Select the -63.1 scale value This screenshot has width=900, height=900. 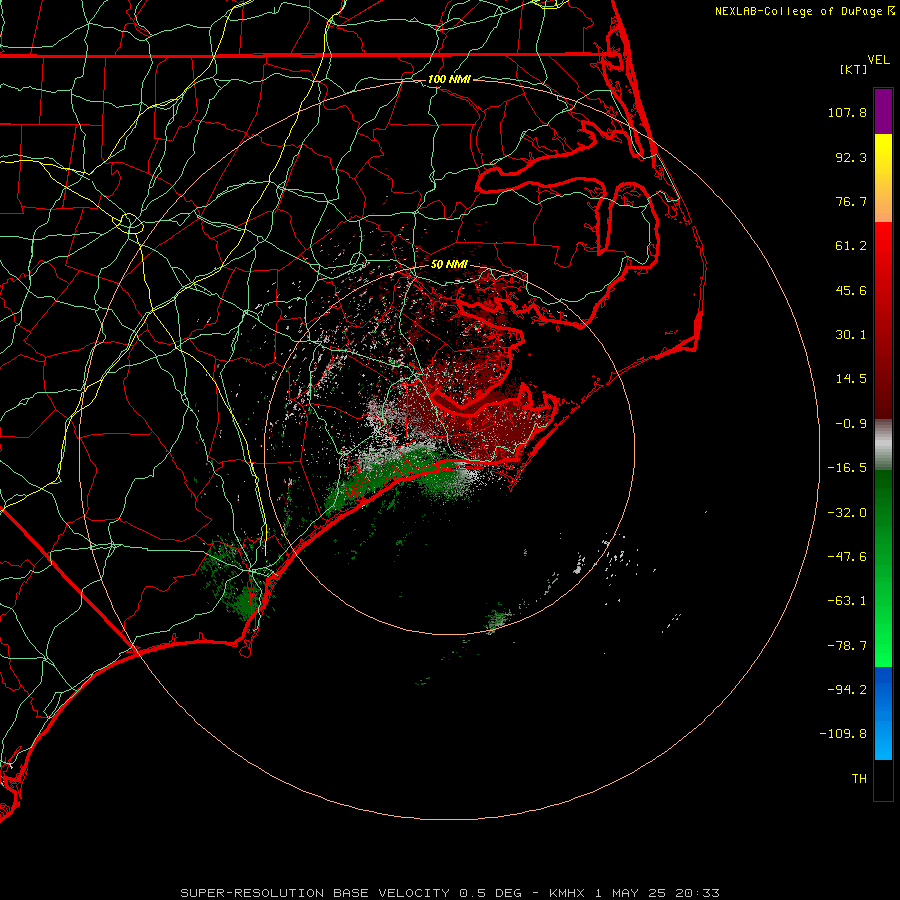(x=847, y=601)
